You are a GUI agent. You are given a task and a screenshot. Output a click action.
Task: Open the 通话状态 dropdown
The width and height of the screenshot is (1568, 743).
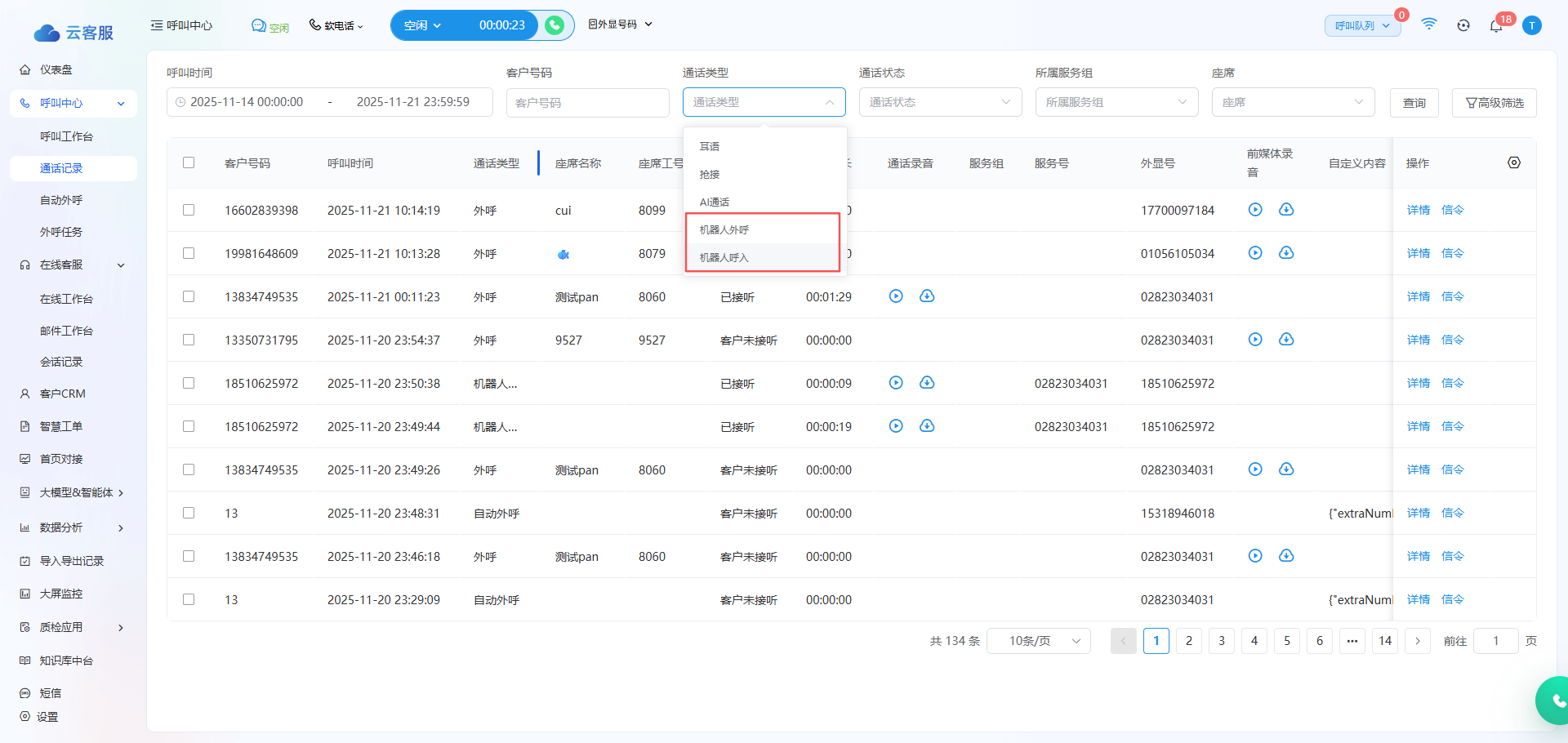[939, 102]
